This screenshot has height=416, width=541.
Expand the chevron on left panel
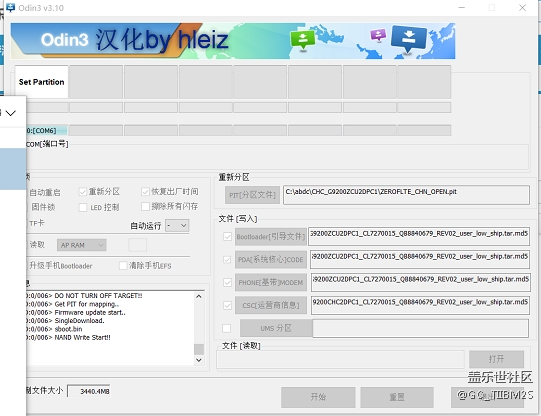pyautogui.click(x=11, y=113)
